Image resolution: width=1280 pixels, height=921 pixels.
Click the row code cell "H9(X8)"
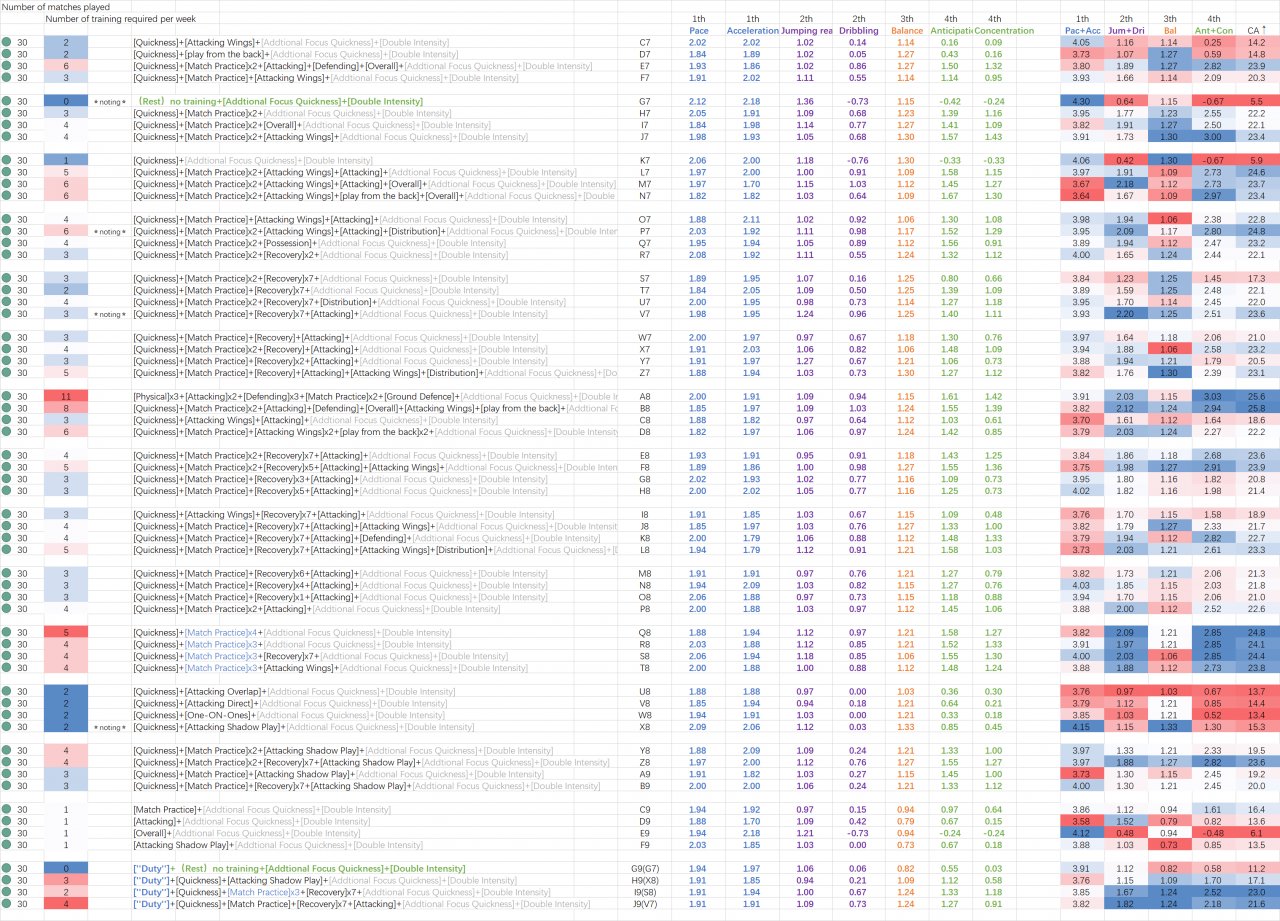pyautogui.click(x=645, y=881)
